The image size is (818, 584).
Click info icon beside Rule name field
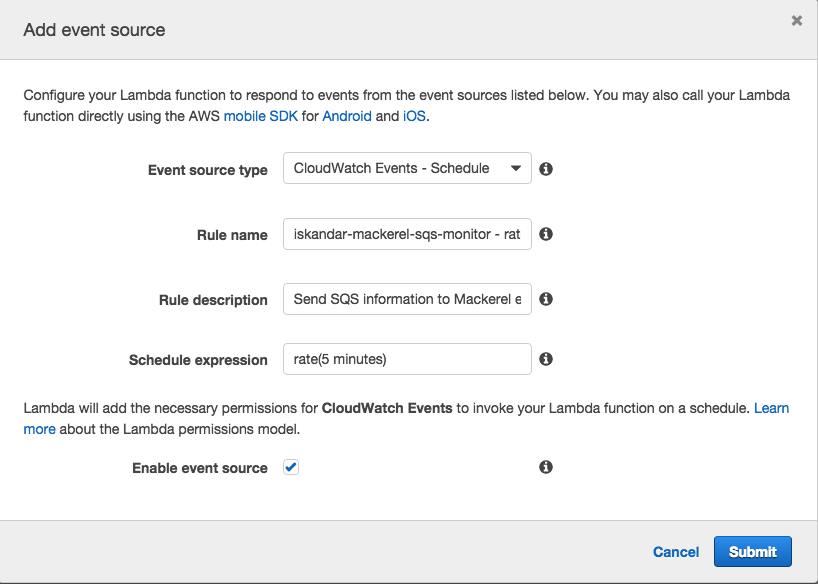pyautogui.click(x=546, y=234)
